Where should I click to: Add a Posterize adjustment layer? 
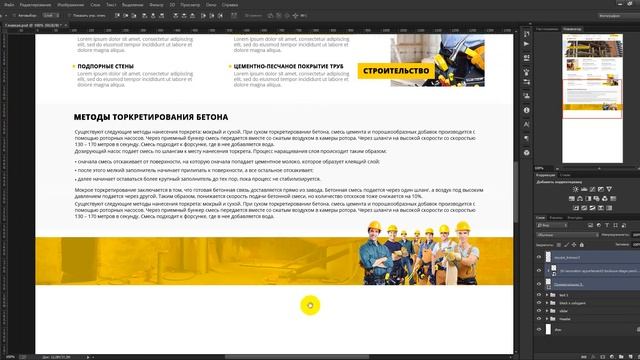click(x=584, y=208)
